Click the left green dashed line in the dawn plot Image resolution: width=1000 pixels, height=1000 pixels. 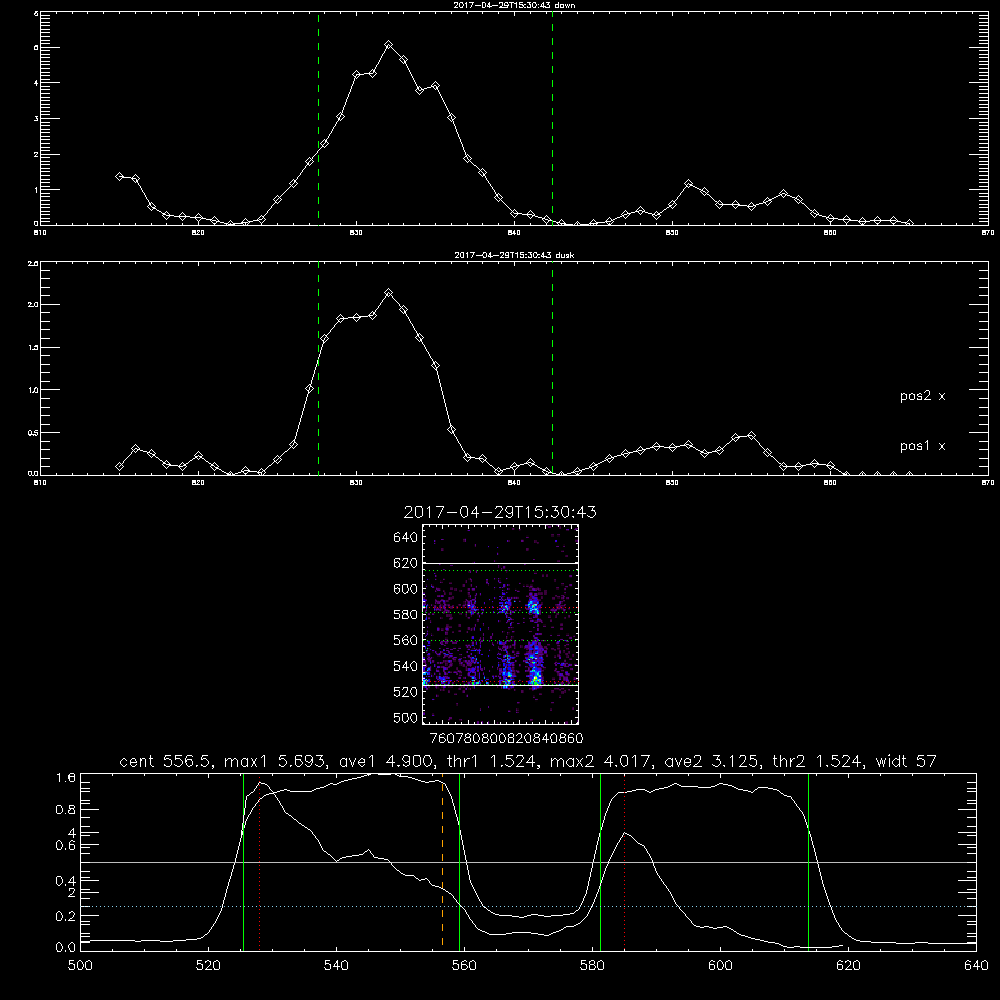tap(318, 118)
